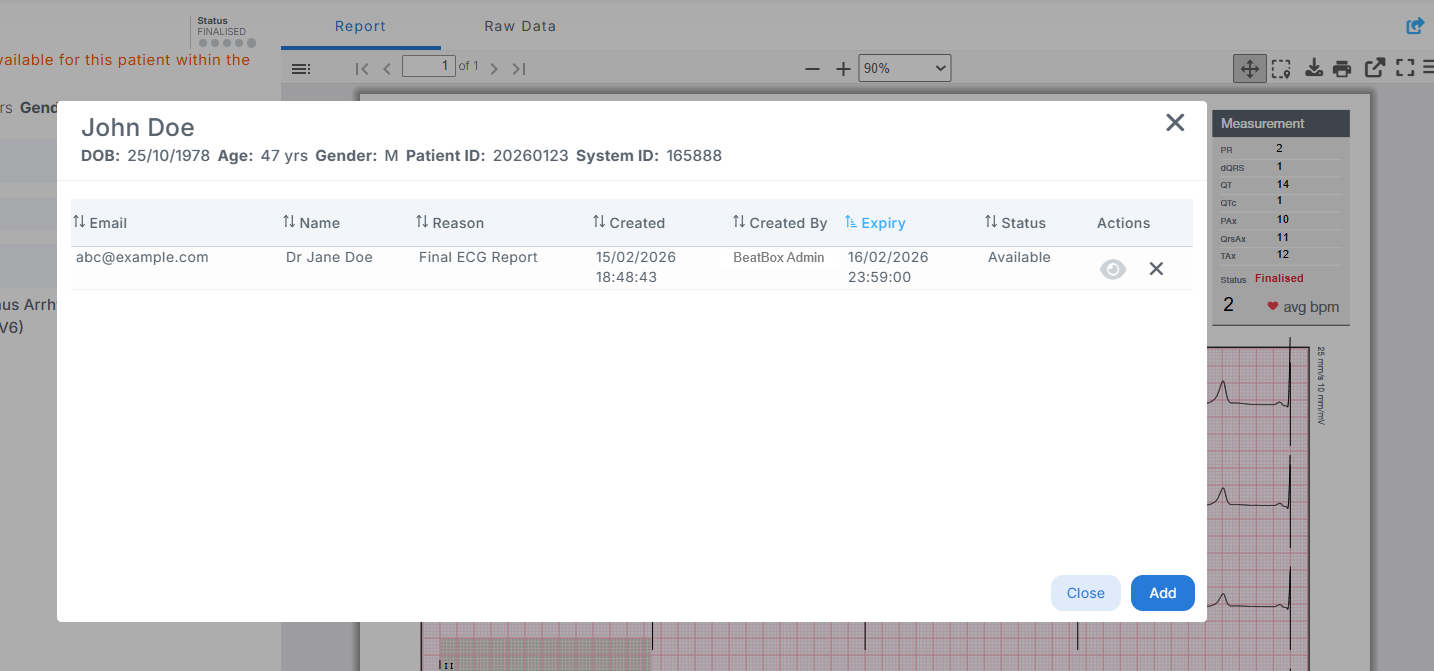1434x671 pixels.
Task: Sort the table by Email column
Action: [x=81, y=222]
